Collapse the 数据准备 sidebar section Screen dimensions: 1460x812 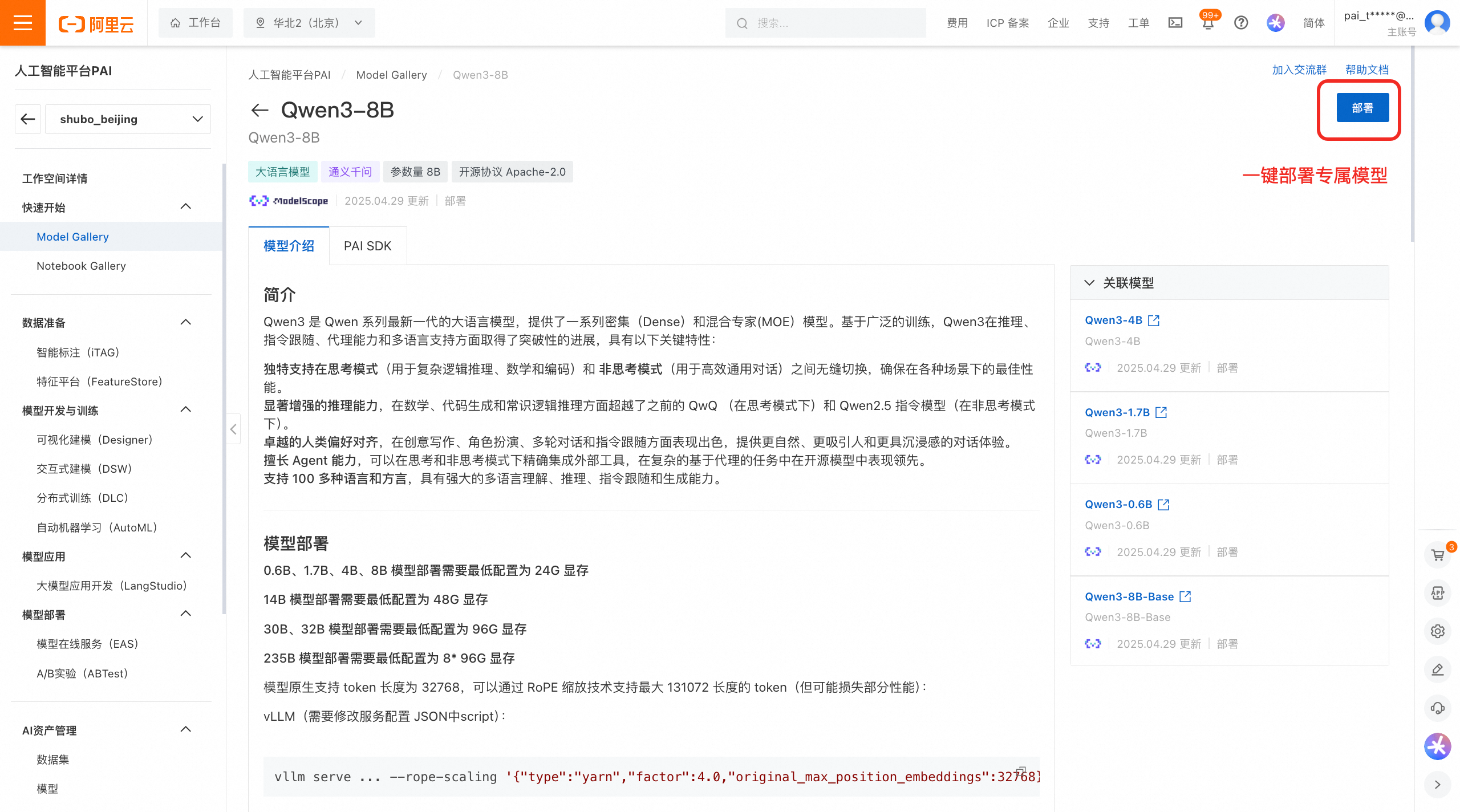[x=185, y=322]
